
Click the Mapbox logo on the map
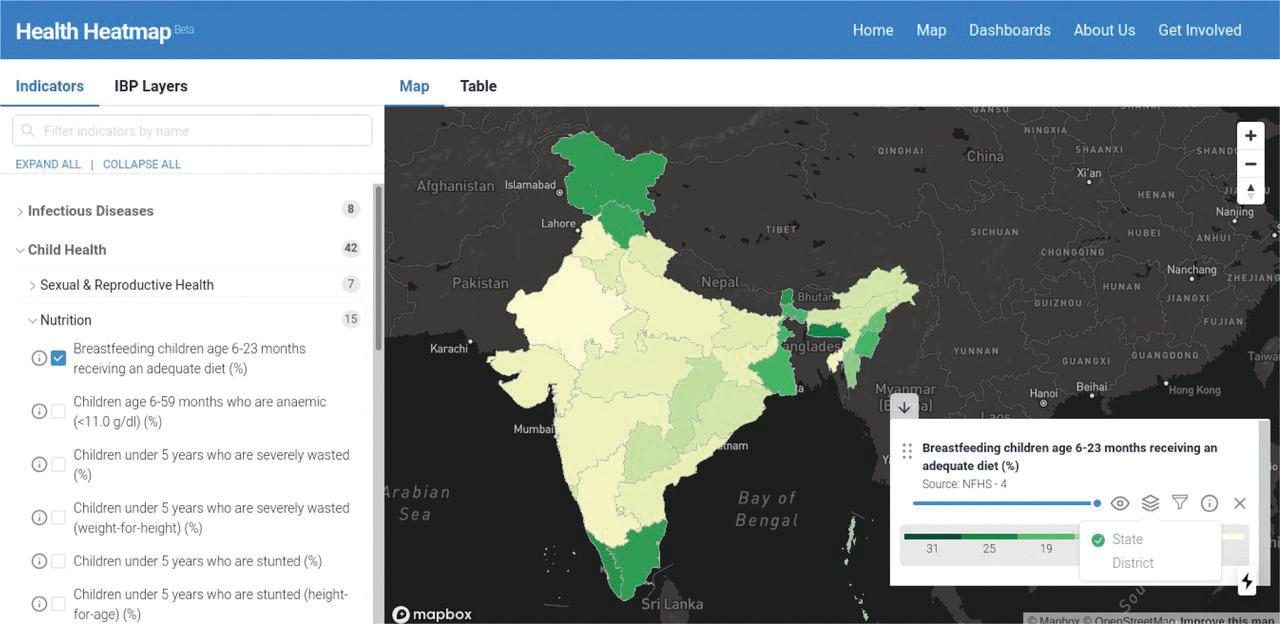coord(432,615)
